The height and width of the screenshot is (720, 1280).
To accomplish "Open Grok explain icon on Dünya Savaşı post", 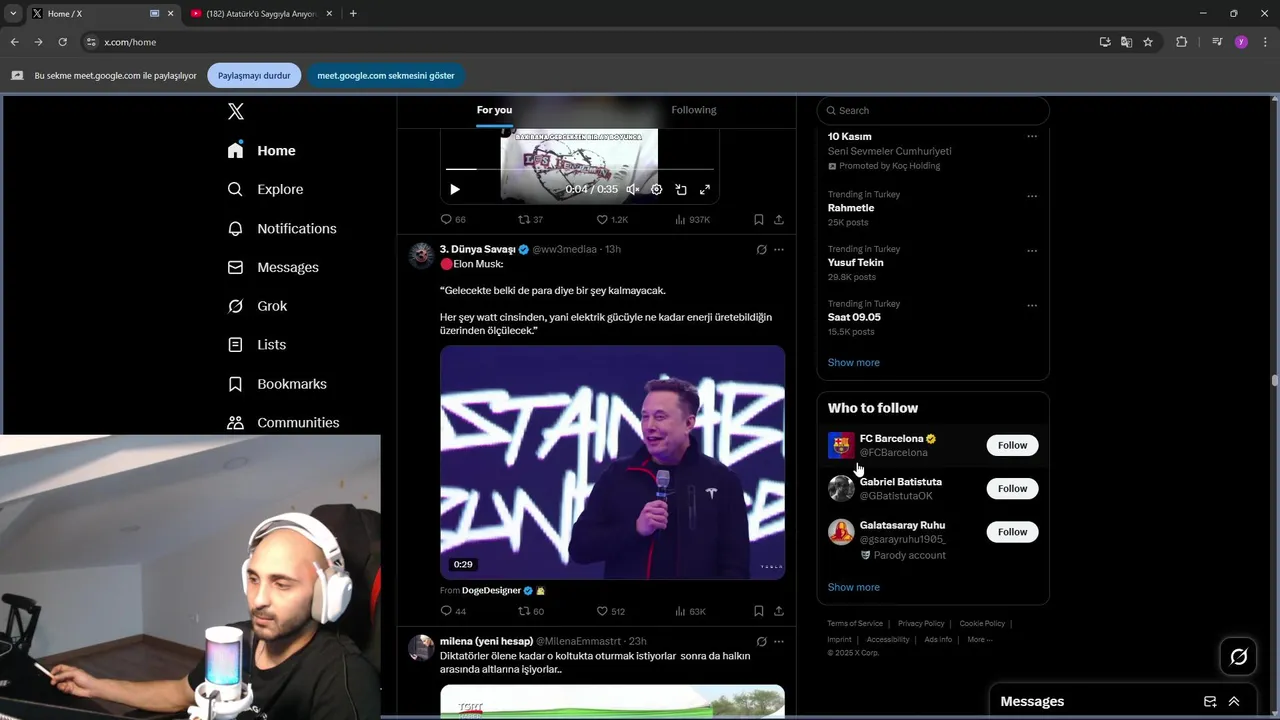I will point(761,249).
